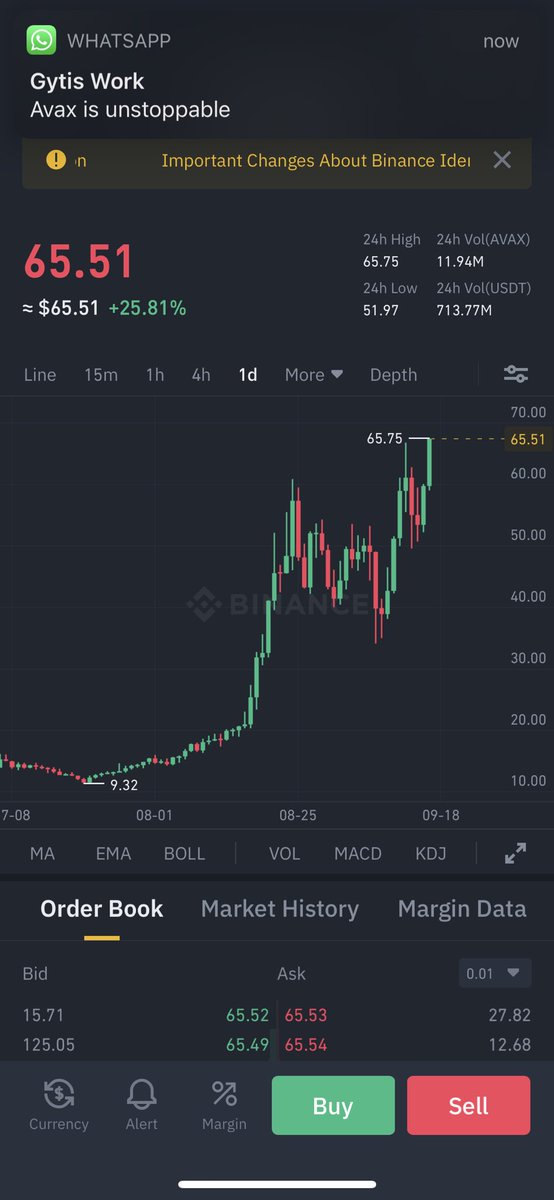Tap the green Buy button
This screenshot has width=554, height=1200.
click(x=333, y=1105)
